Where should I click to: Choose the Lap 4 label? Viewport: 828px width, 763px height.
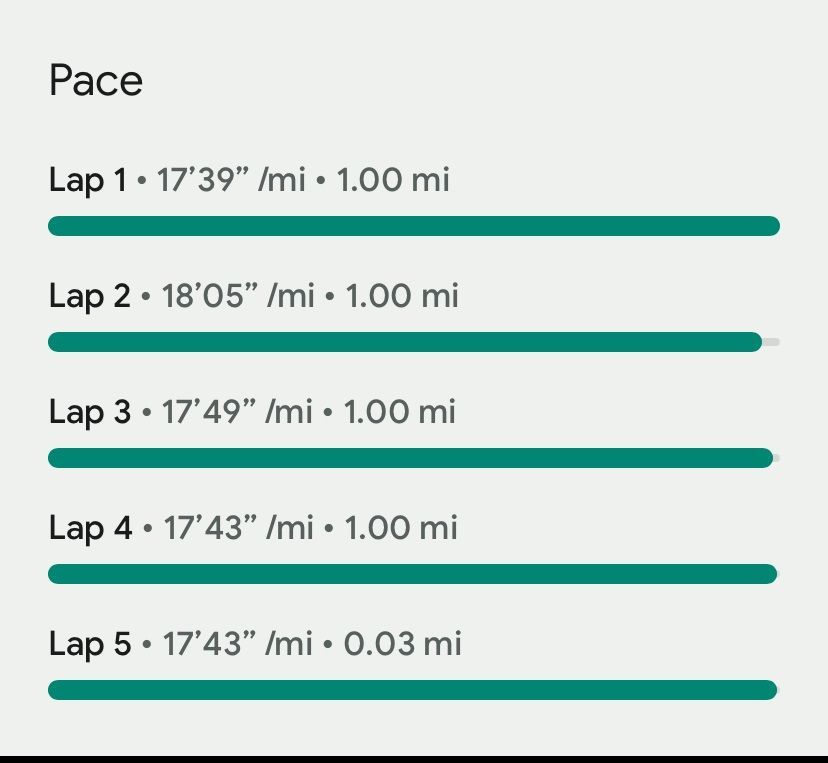pos(90,528)
